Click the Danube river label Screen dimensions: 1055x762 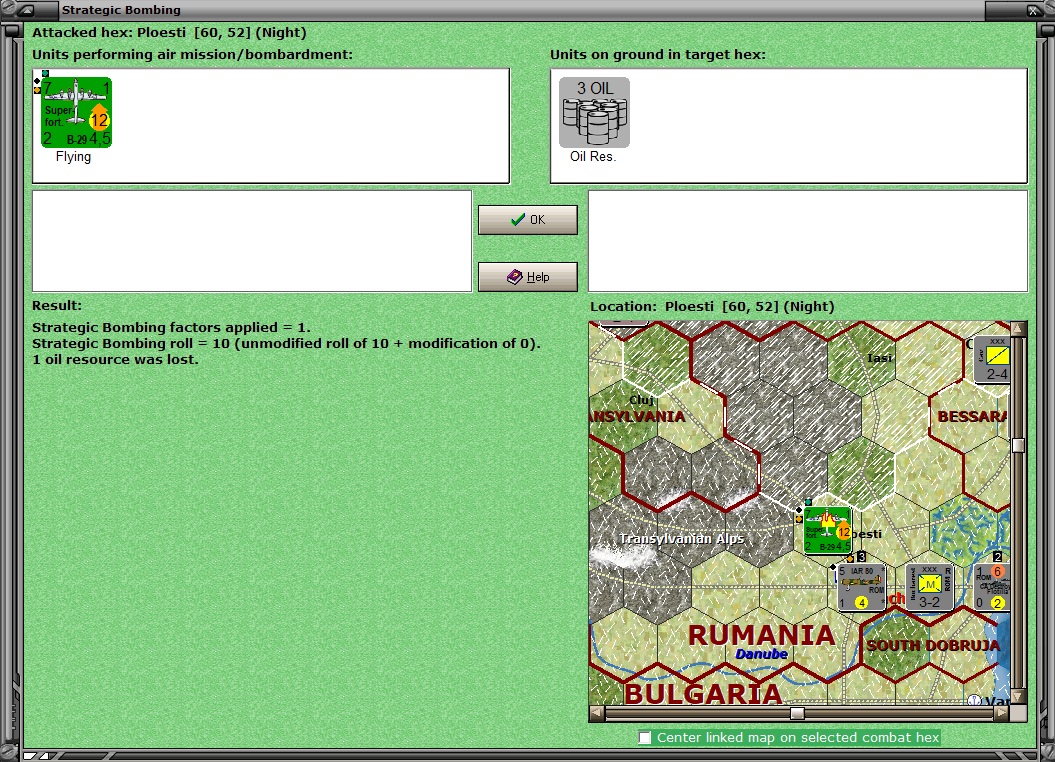click(x=761, y=654)
